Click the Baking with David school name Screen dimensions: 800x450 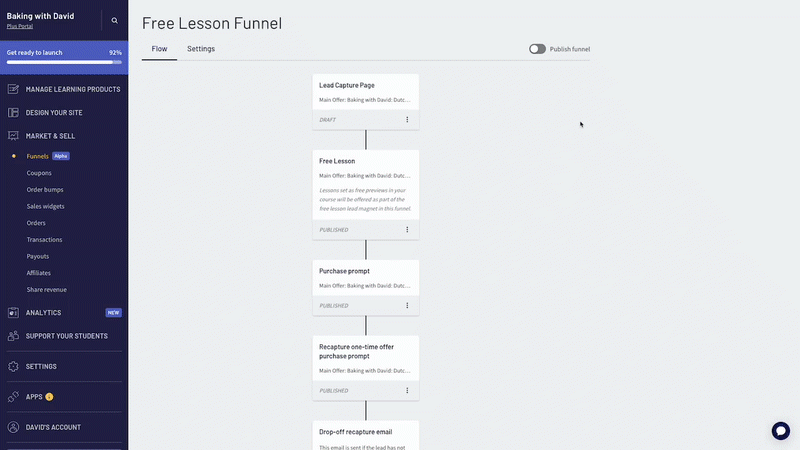[40, 16]
